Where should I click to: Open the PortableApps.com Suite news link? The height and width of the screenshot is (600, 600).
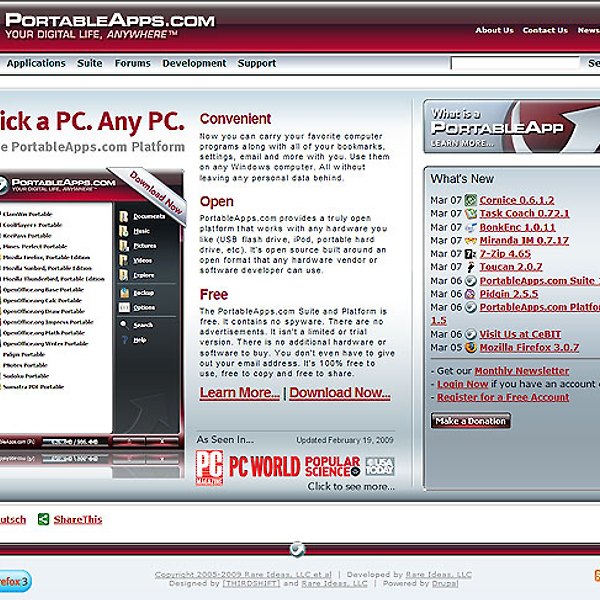[x=540, y=281]
